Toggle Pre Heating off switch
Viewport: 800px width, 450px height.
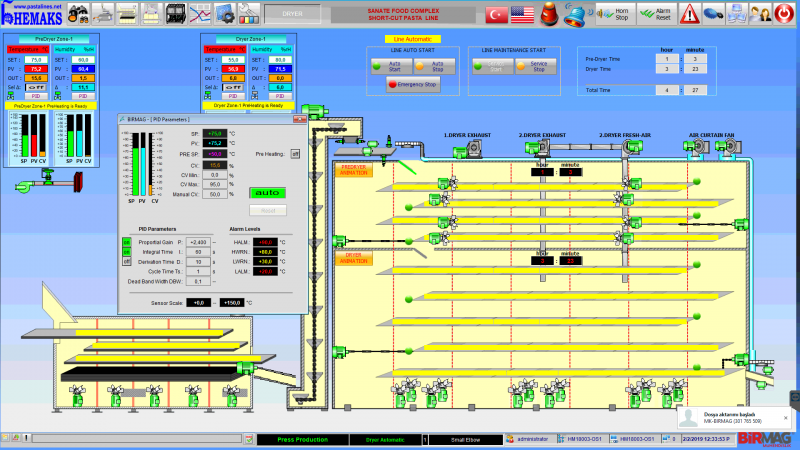(x=295, y=154)
